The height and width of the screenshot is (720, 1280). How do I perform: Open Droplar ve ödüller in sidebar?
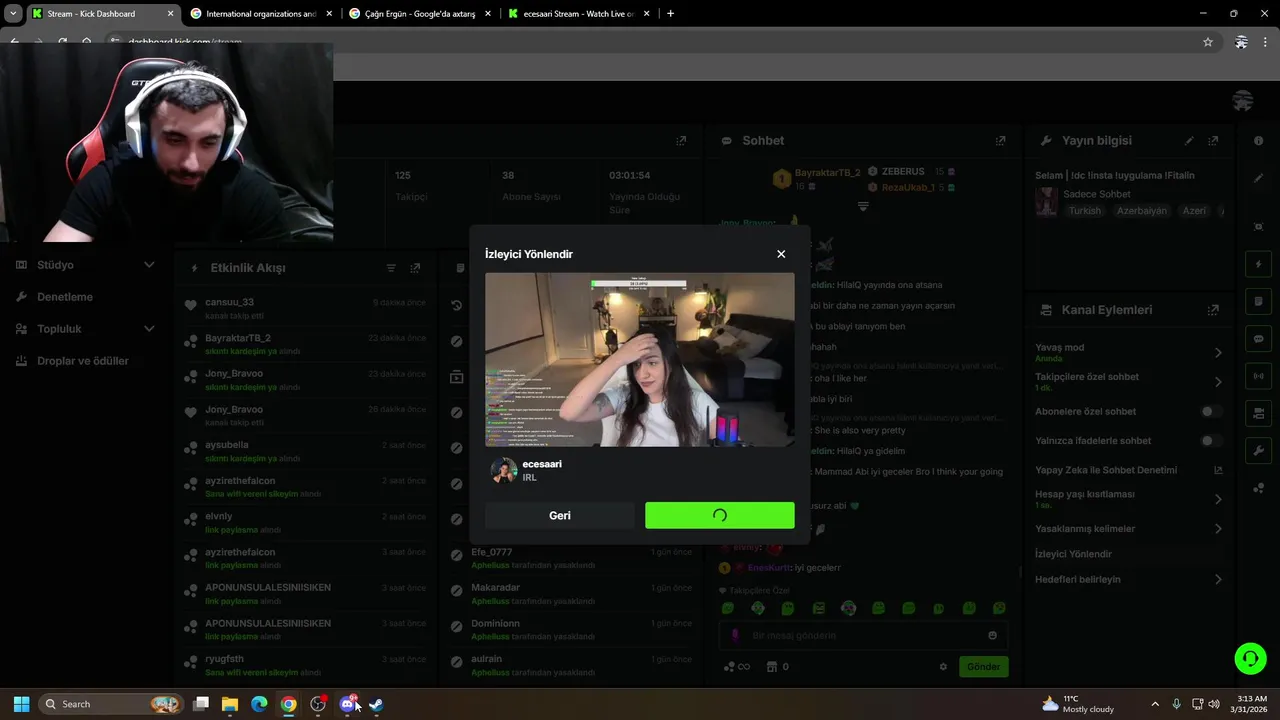coord(85,361)
